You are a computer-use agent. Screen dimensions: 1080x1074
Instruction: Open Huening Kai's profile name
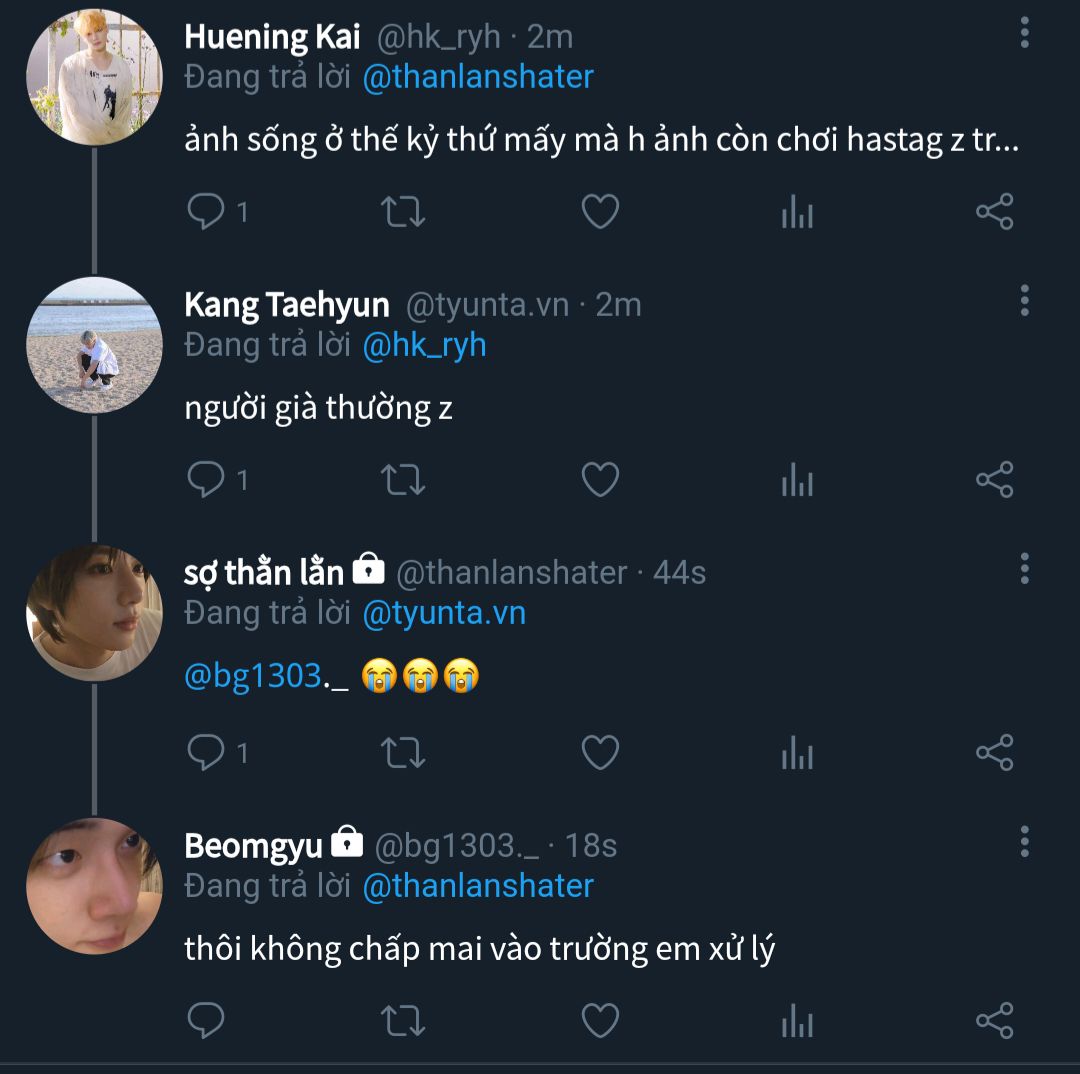[272, 37]
